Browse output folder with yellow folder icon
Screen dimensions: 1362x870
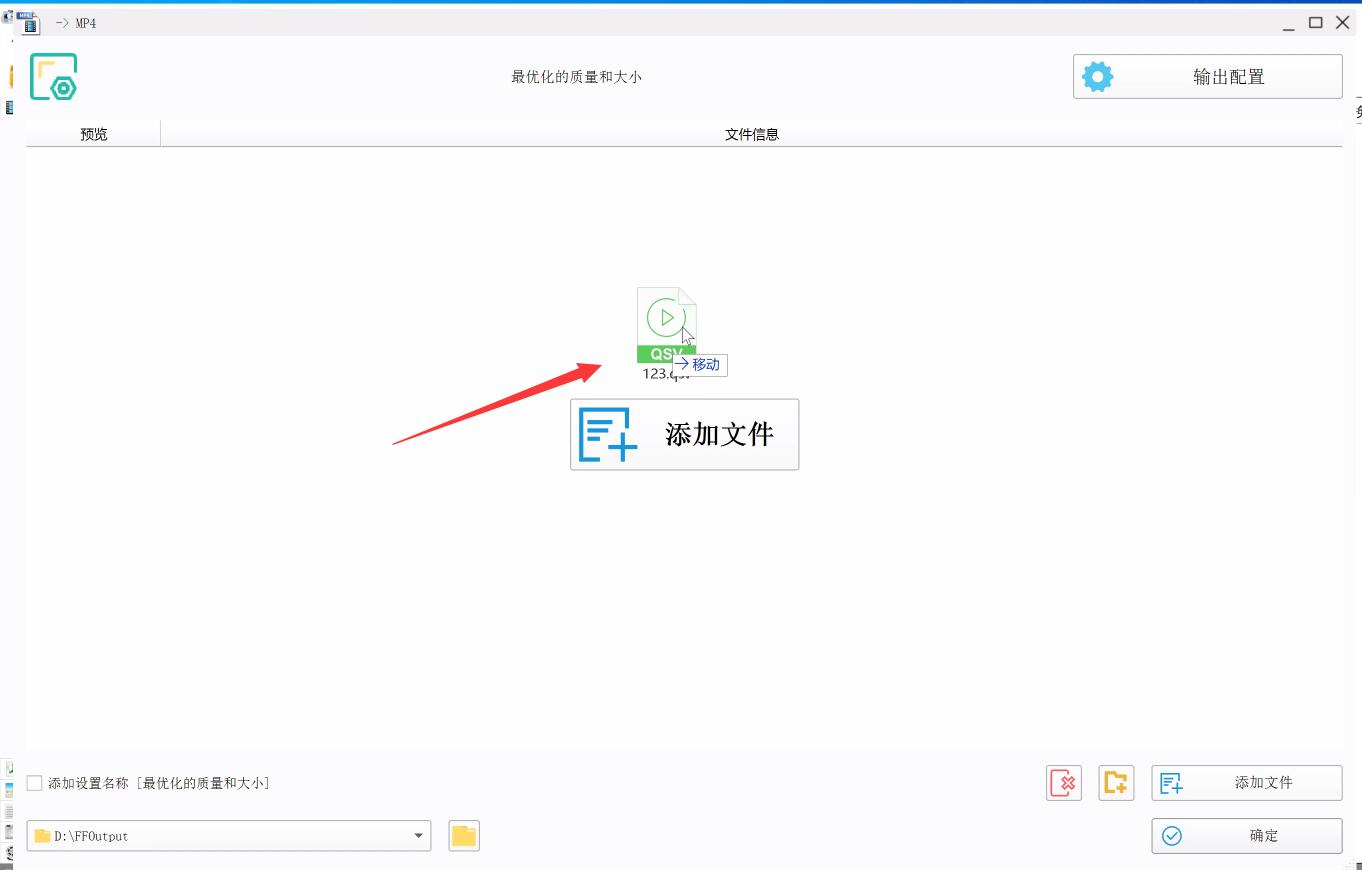(464, 836)
